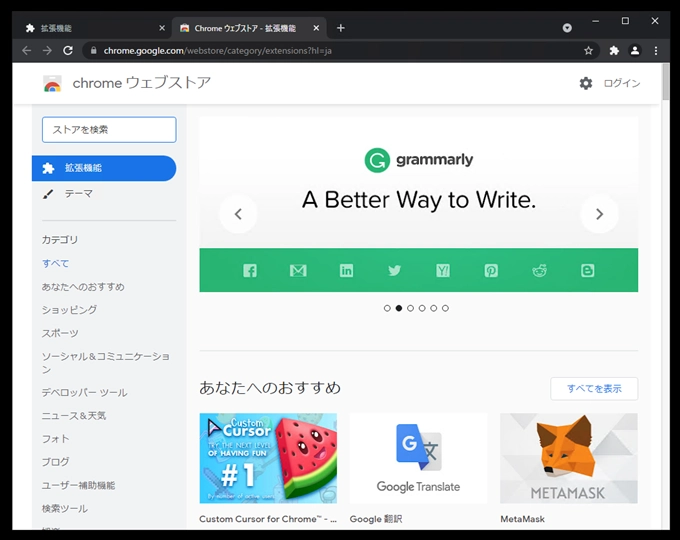The height and width of the screenshot is (540, 680).
Task: Click the Yahoo icon in the banner
Action: [x=443, y=271]
